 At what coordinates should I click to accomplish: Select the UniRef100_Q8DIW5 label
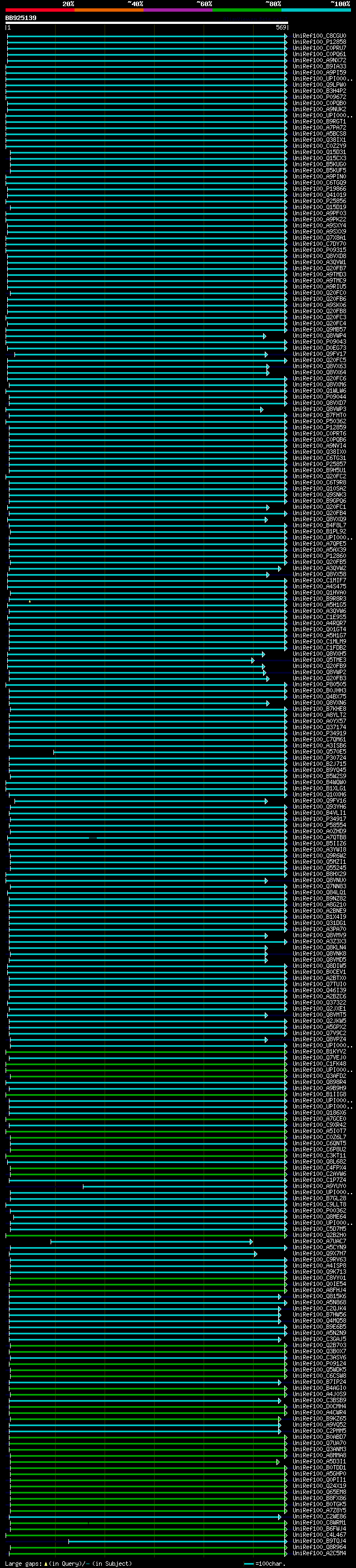coord(319,966)
